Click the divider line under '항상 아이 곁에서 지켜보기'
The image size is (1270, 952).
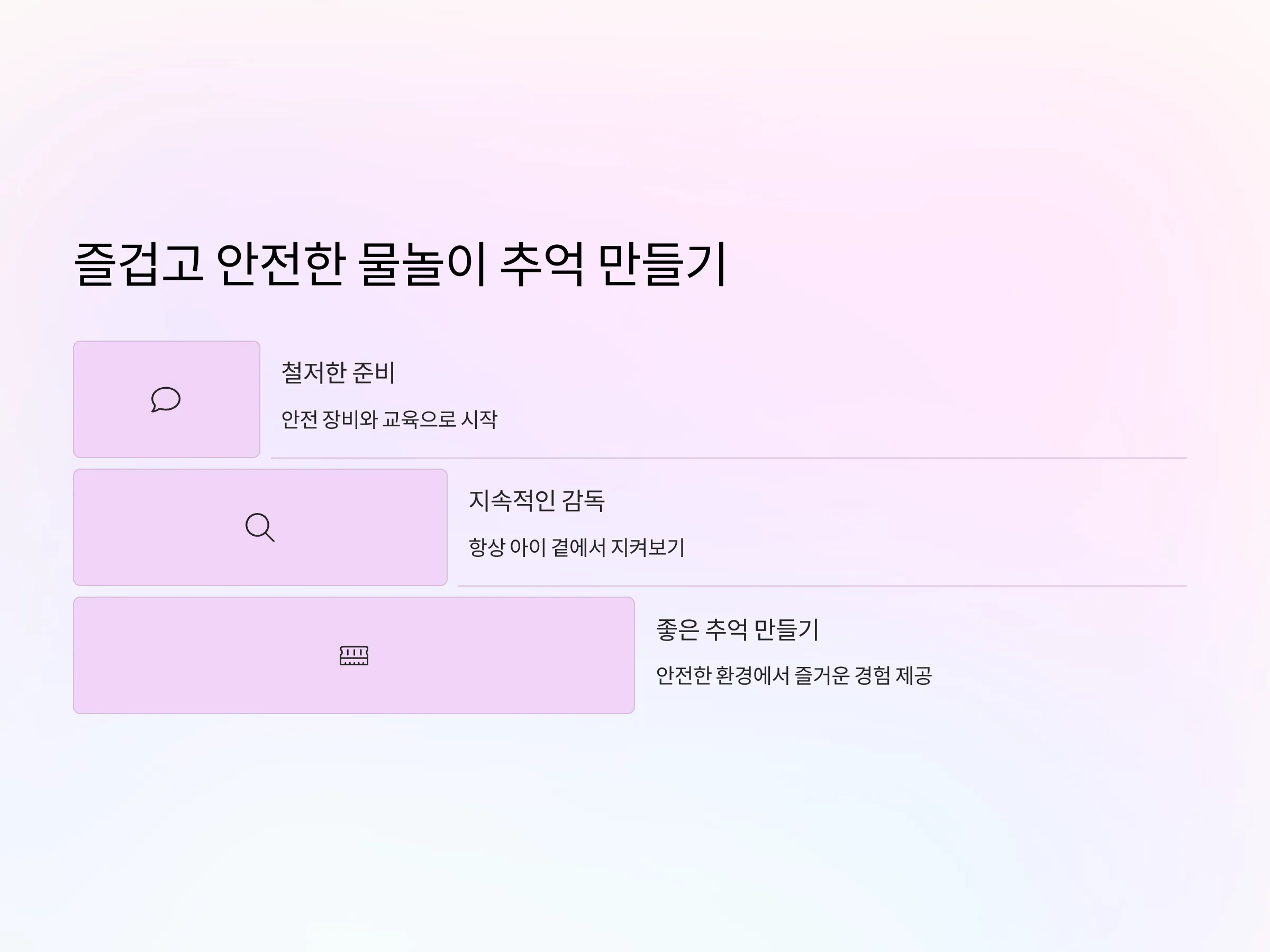[823, 586]
